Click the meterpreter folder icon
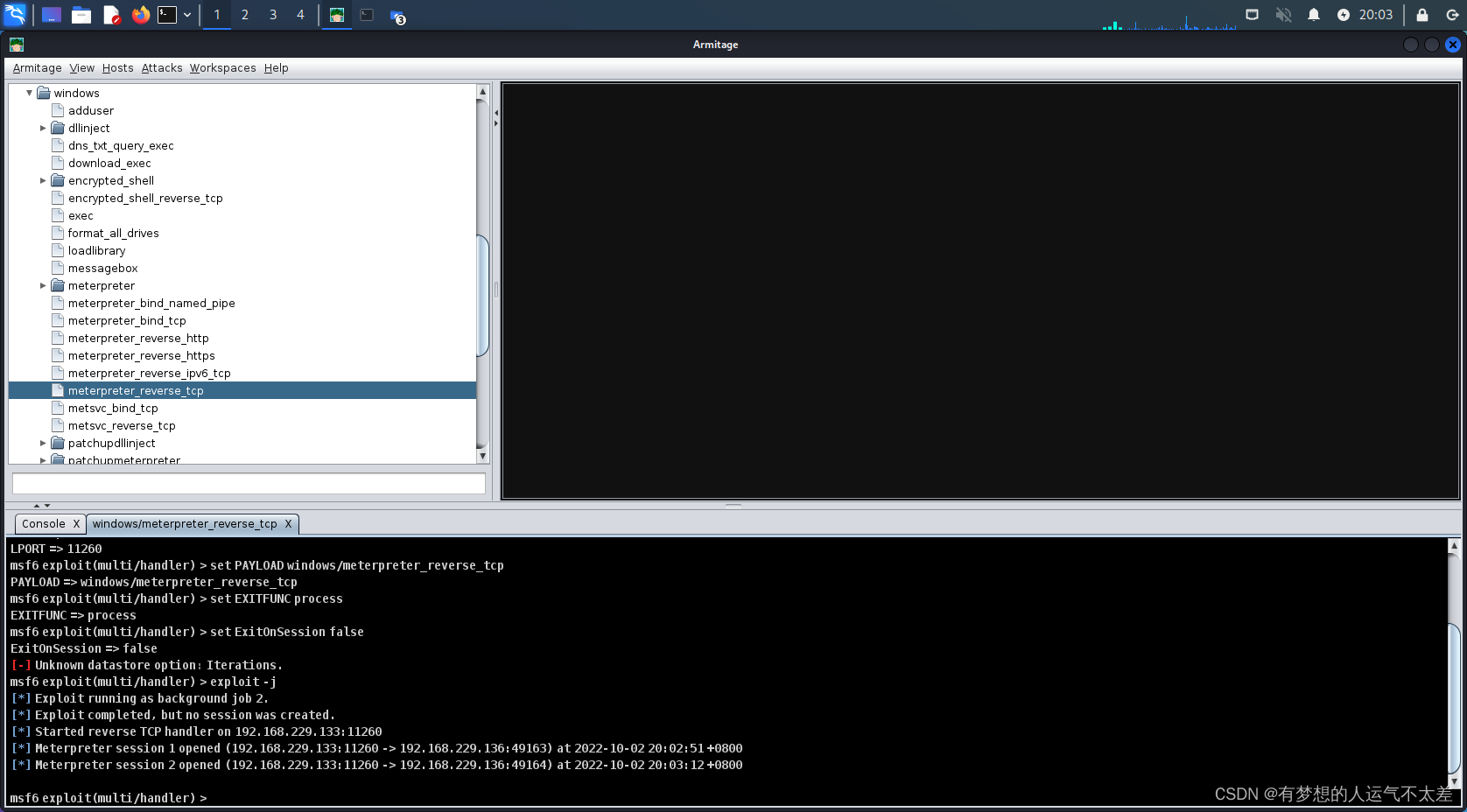The image size is (1467, 812). [58, 285]
